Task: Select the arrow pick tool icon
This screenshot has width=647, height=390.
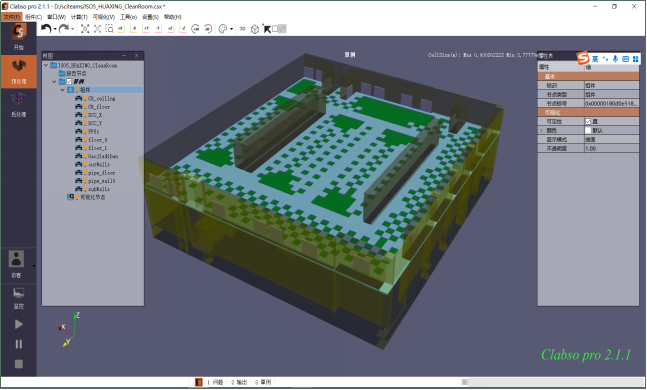Action: tap(267, 28)
